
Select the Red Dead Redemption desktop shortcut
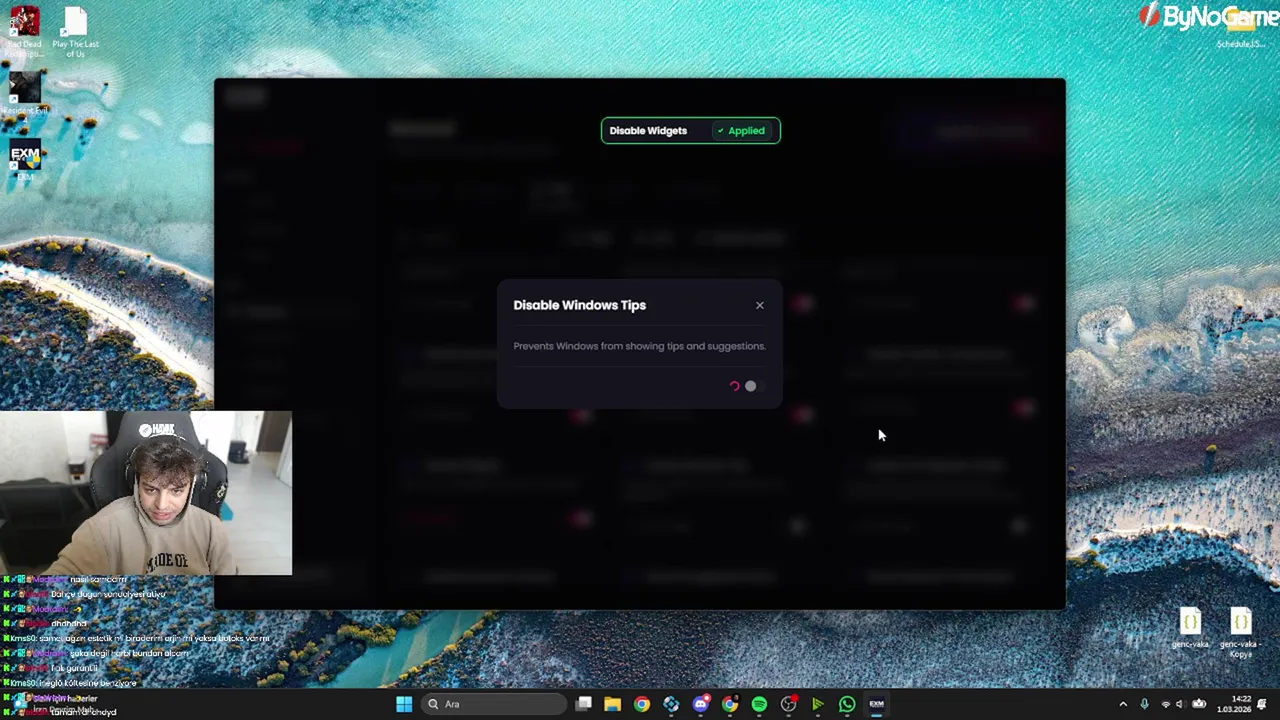click(25, 31)
